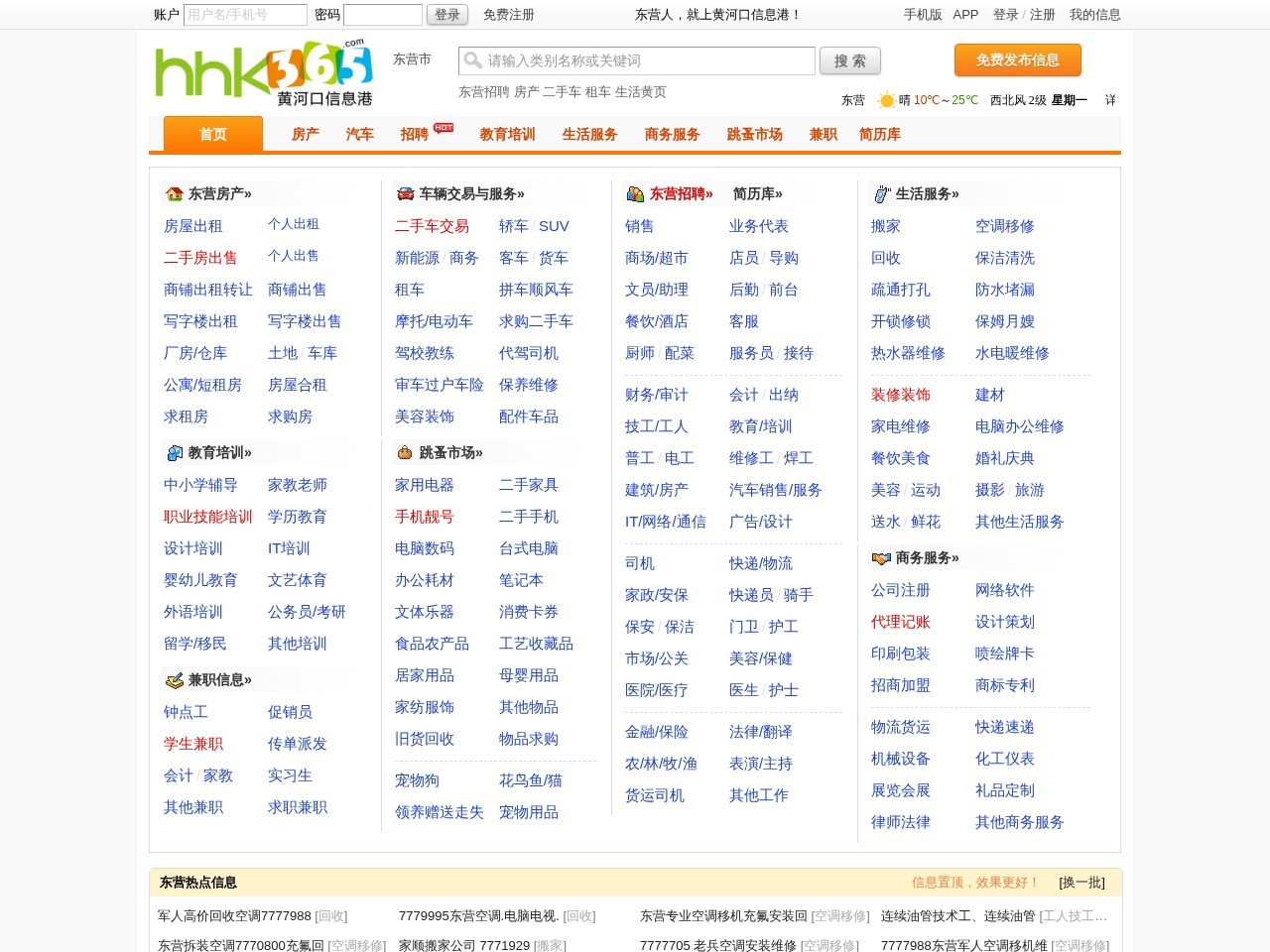Open the 东营招聘 quick link under search
Image resolution: width=1270 pixels, height=952 pixels.
[484, 92]
